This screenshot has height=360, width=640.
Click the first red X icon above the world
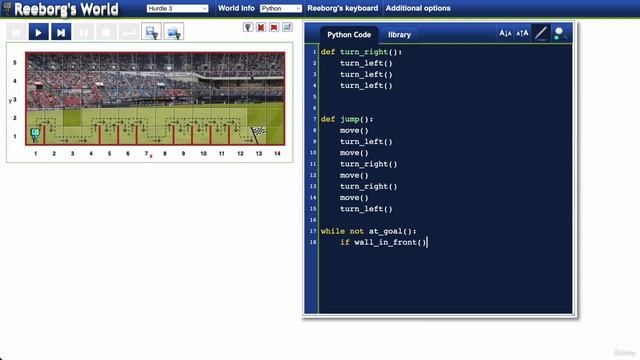point(261,27)
